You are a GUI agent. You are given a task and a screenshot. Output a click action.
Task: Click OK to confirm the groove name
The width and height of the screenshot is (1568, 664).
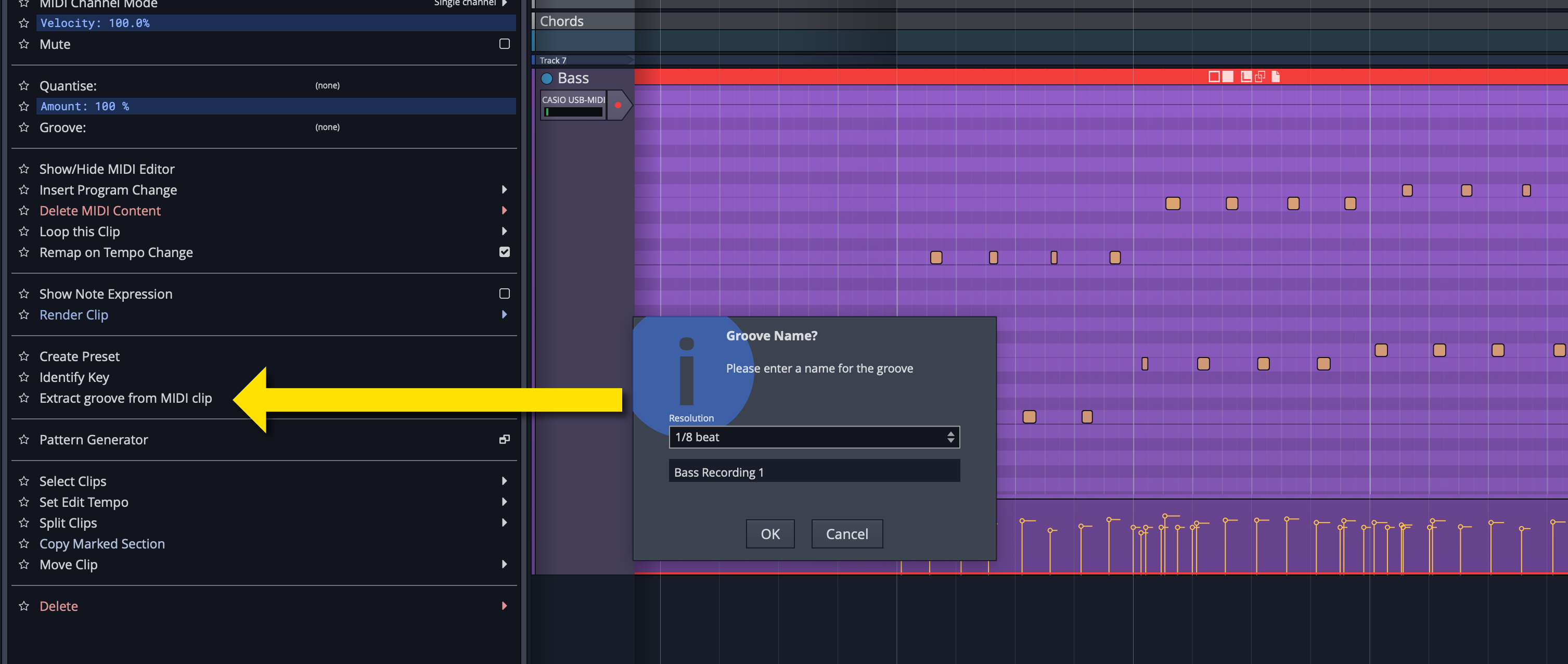tap(770, 533)
